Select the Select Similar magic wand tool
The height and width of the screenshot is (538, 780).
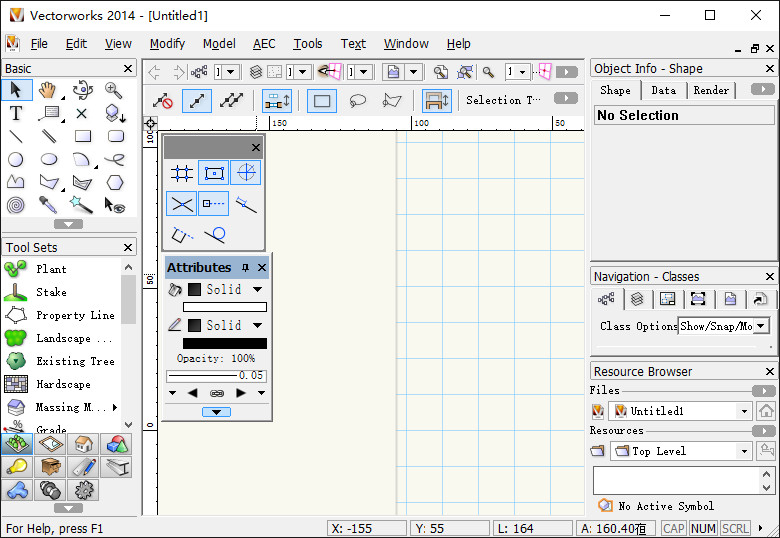click(x=82, y=204)
